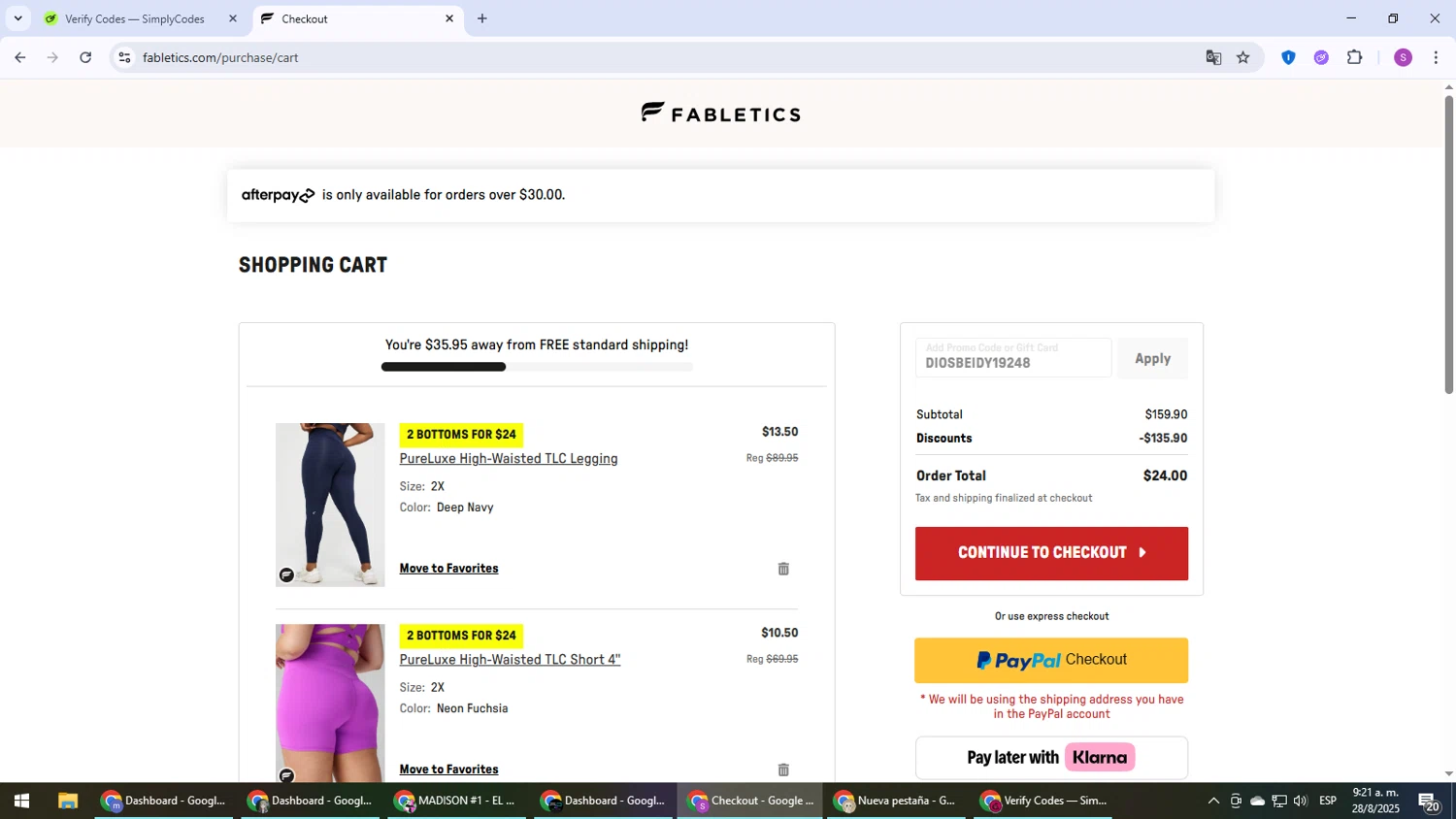
Task: Click the Apply promo code button
Action: (1152, 358)
